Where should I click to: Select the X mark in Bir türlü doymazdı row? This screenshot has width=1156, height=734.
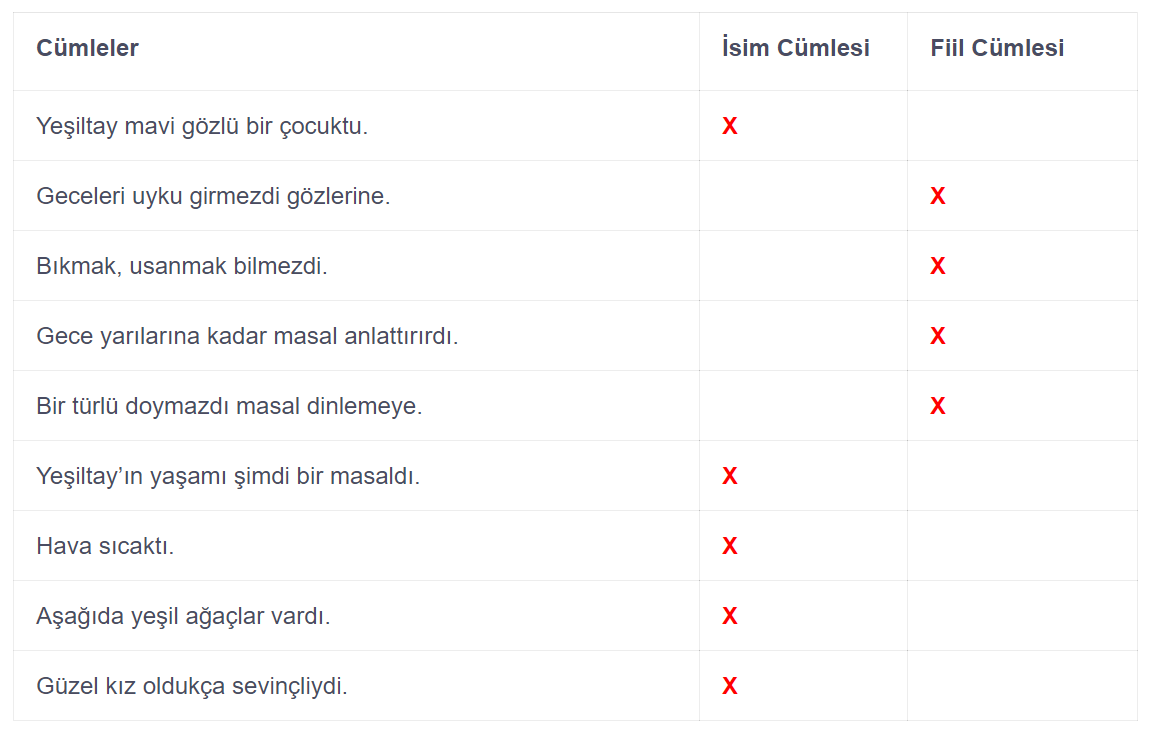click(x=937, y=406)
